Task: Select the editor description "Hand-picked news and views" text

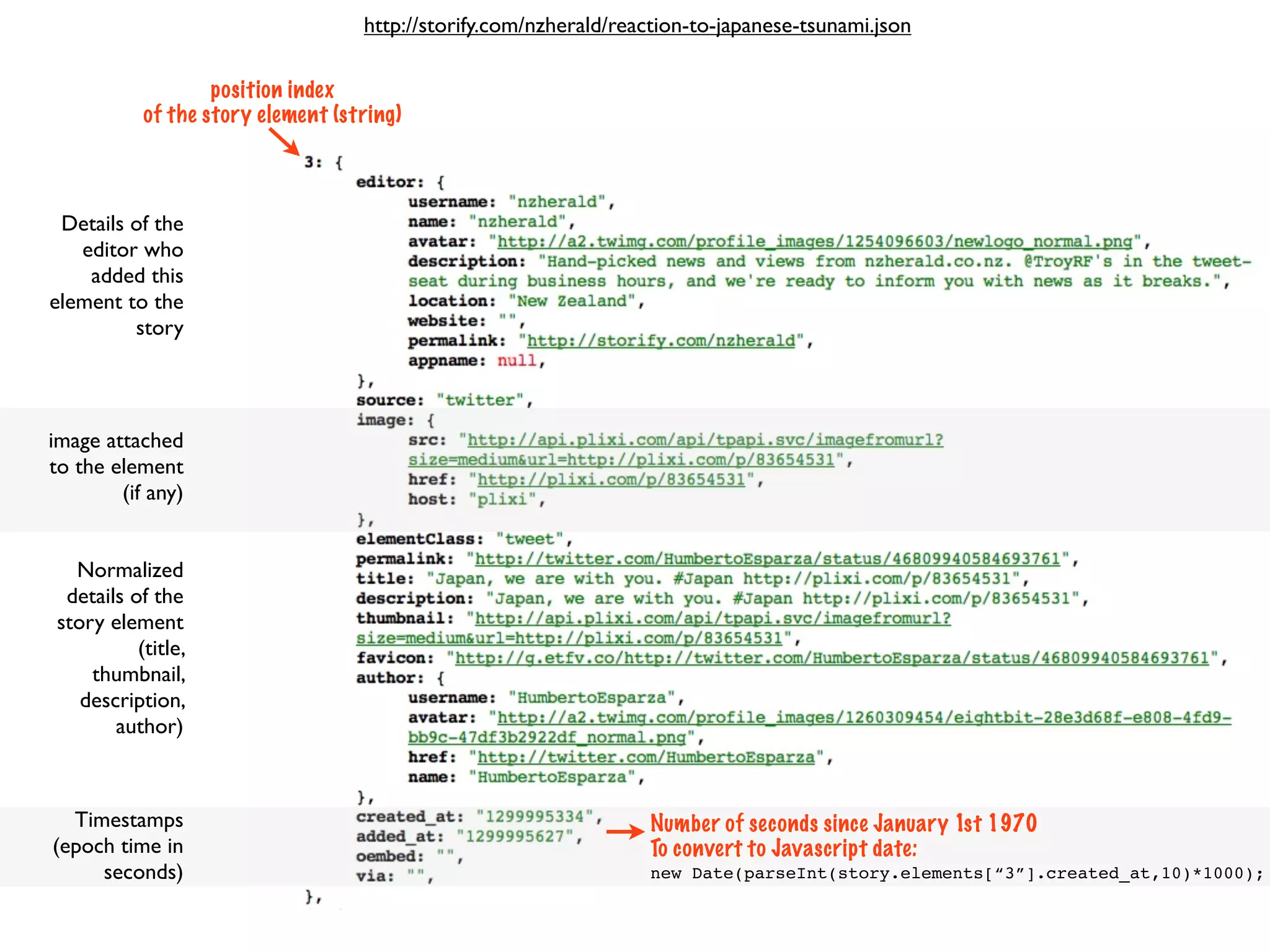Action: click(x=671, y=261)
